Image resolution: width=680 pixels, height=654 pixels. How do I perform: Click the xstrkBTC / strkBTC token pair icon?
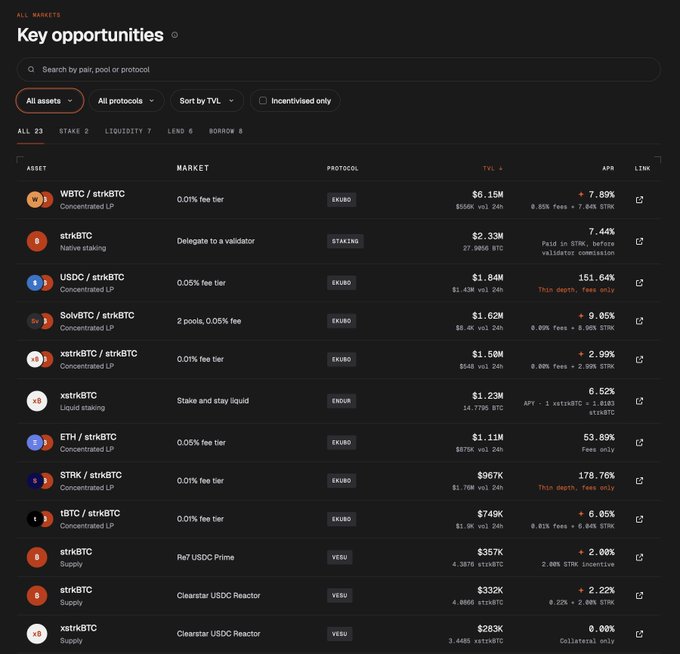40,359
